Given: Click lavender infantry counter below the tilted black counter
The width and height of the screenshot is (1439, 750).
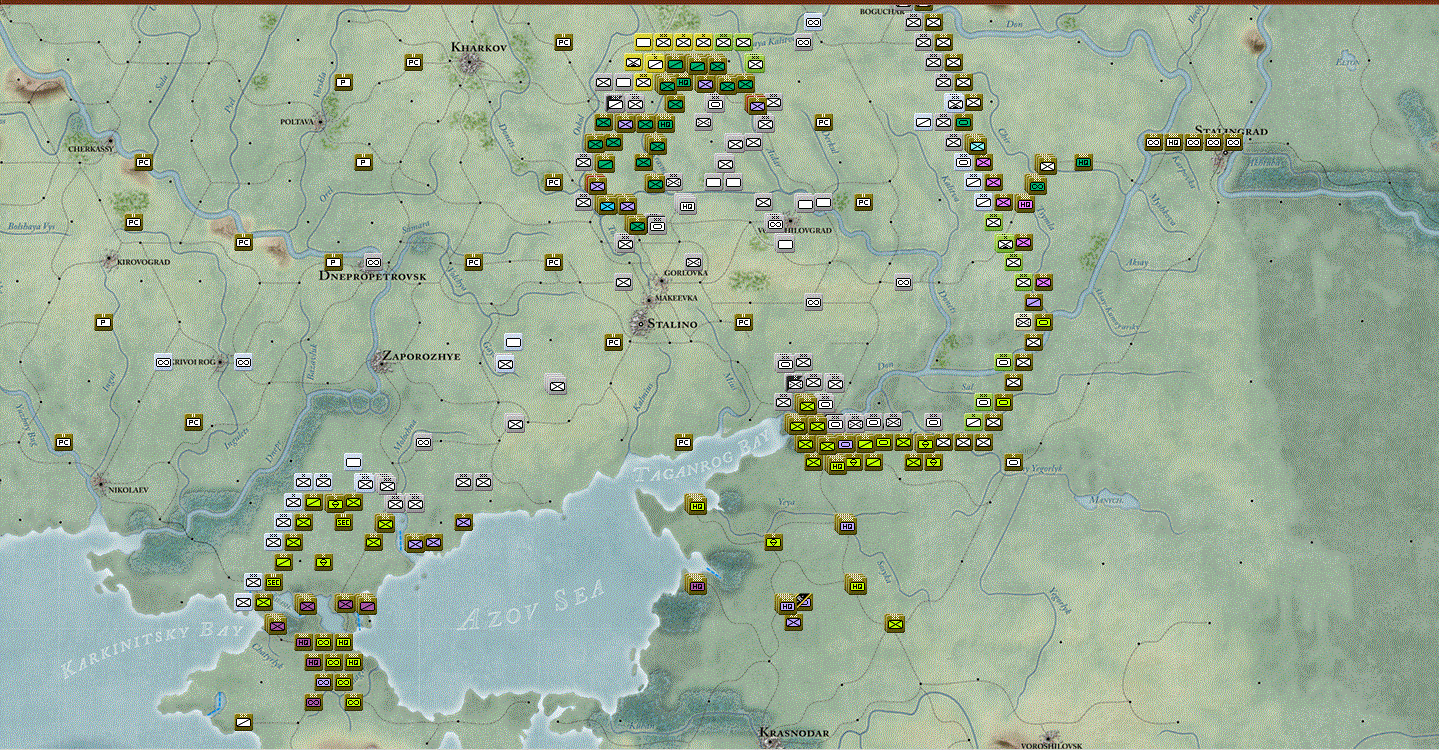Looking at the screenshot, I should tap(793, 622).
